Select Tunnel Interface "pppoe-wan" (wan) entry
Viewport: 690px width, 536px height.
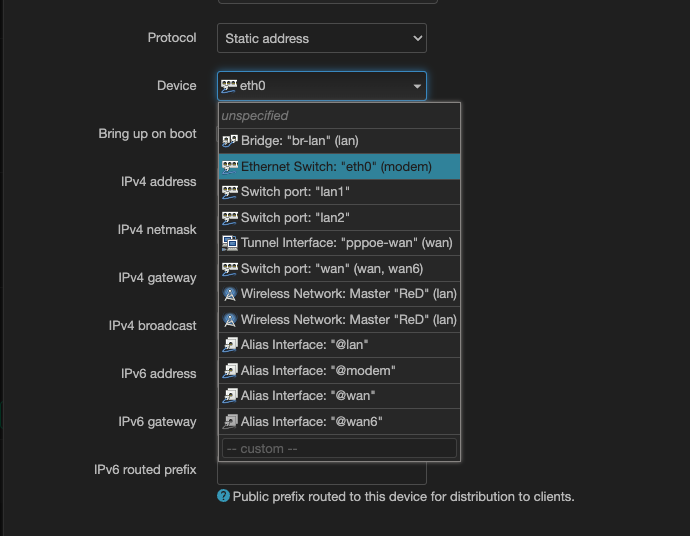point(339,243)
